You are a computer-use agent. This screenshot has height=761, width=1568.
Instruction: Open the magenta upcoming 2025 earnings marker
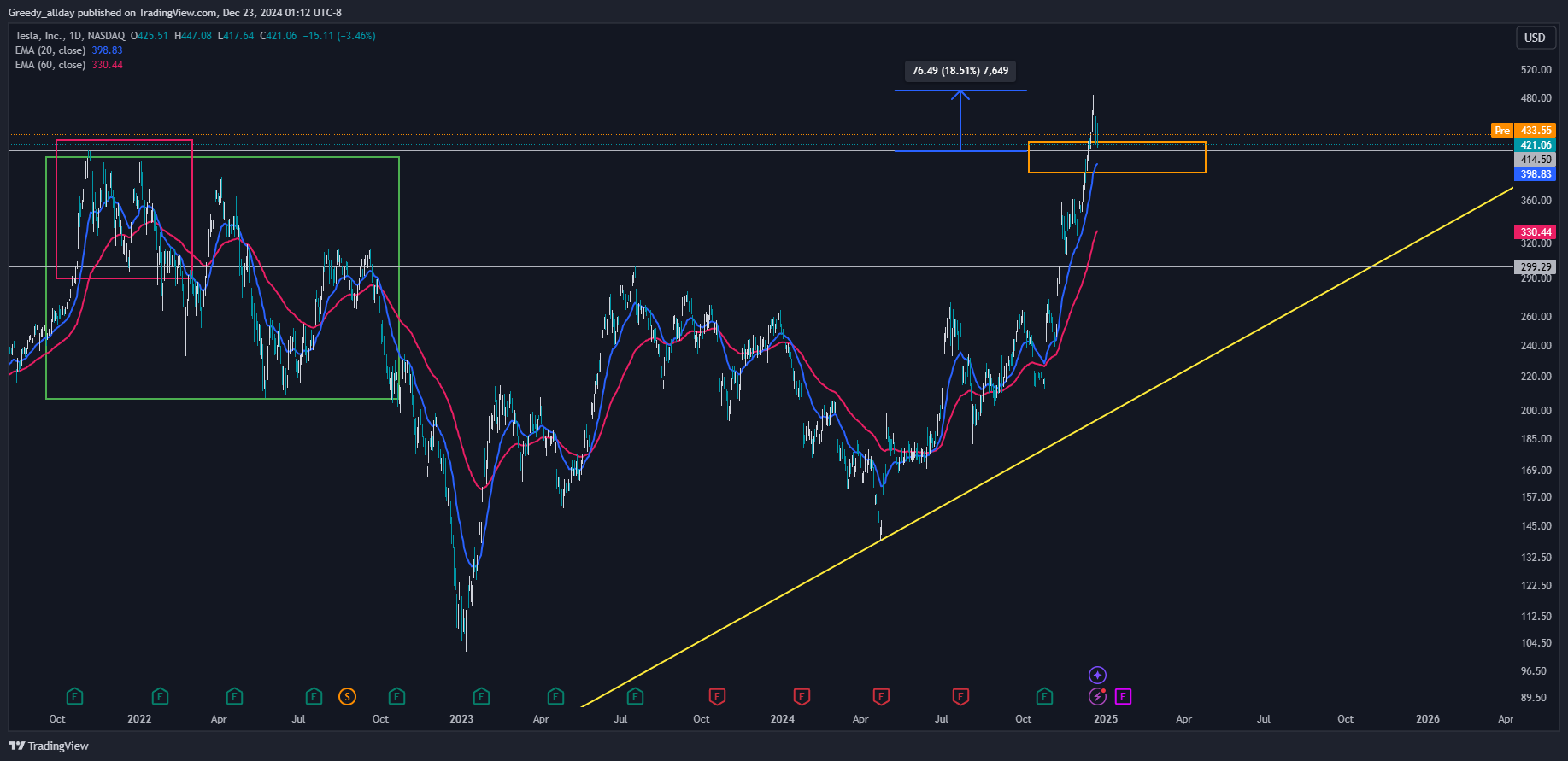pyautogui.click(x=1123, y=697)
